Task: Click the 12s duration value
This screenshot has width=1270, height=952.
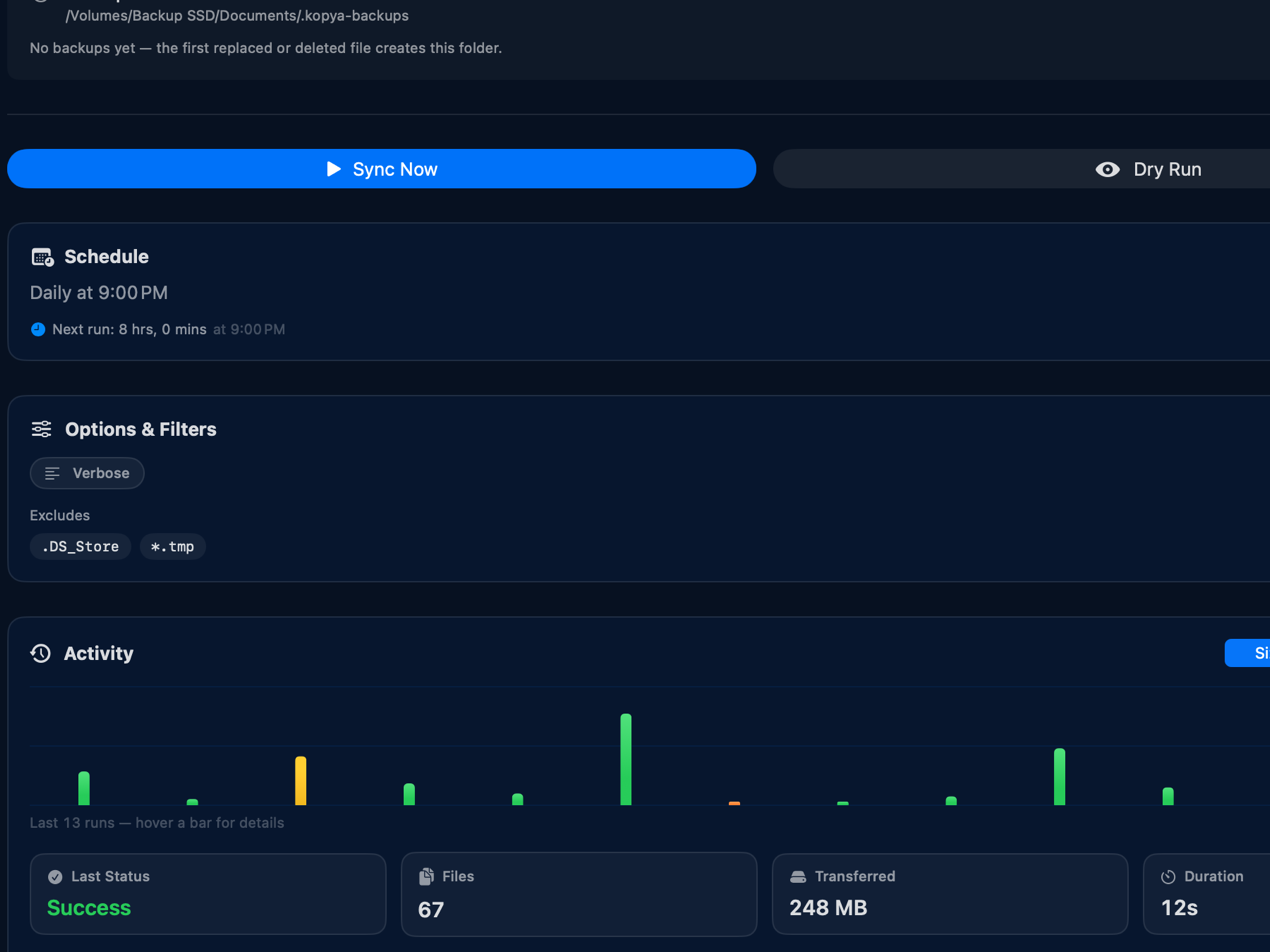Action: pyautogui.click(x=1179, y=908)
